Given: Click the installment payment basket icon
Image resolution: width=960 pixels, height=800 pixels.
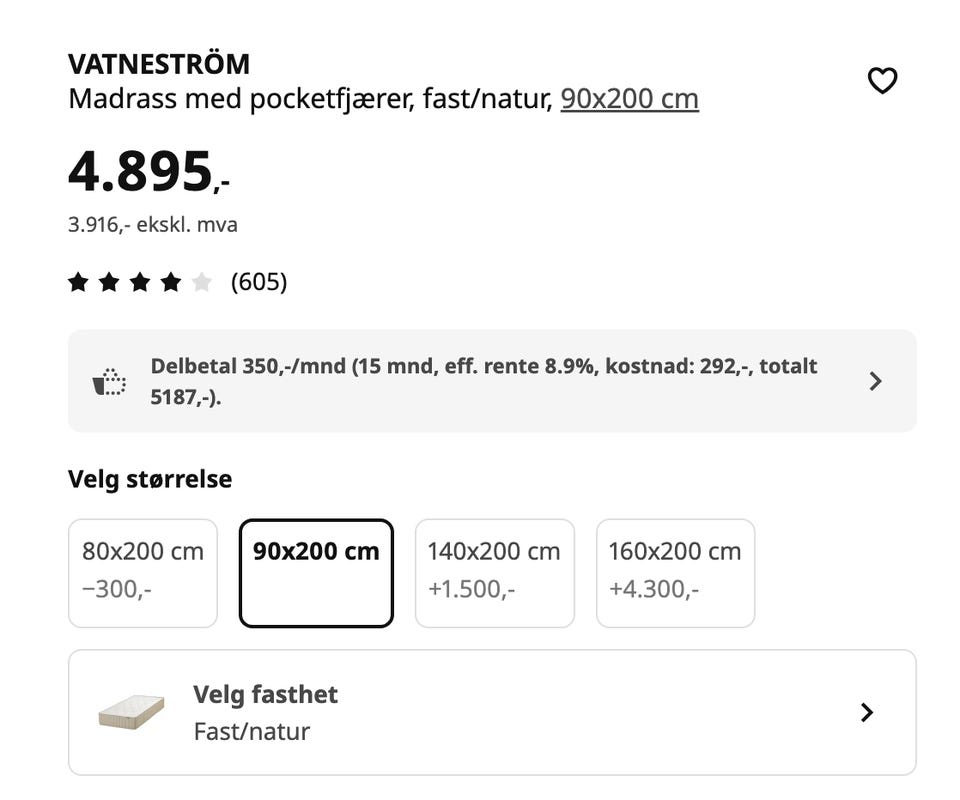Looking at the screenshot, I should point(110,381).
